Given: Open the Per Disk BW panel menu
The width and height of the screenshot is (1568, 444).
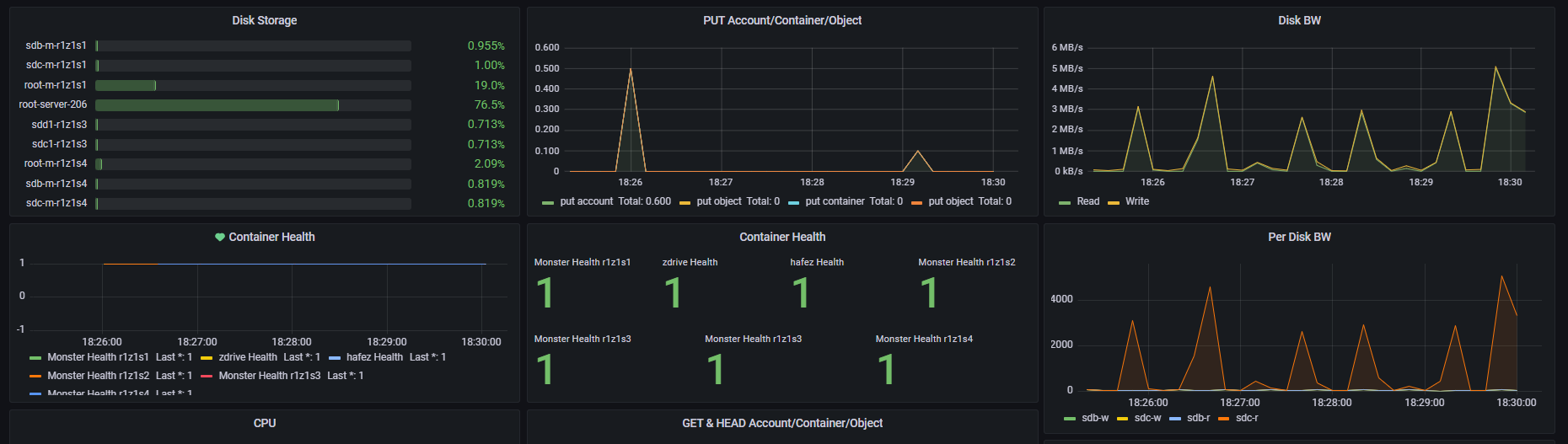Looking at the screenshot, I should (1299, 237).
